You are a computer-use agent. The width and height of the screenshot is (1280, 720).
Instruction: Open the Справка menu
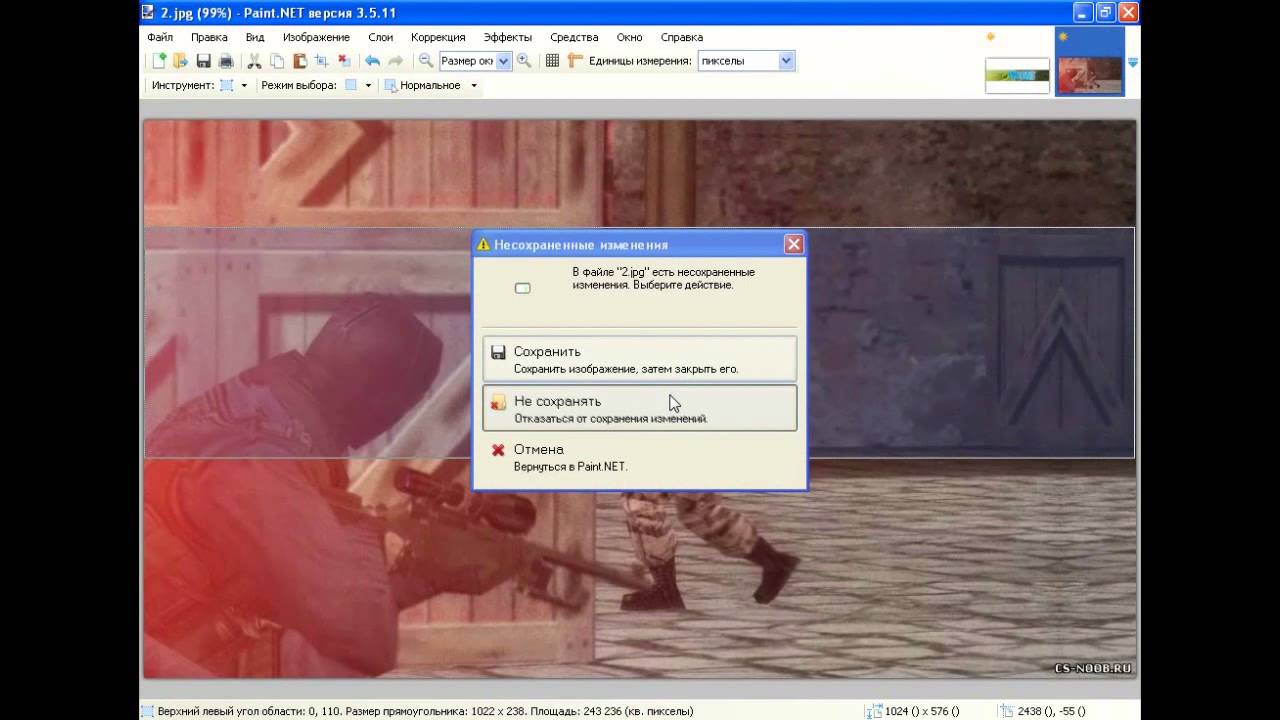pyautogui.click(x=681, y=37)
